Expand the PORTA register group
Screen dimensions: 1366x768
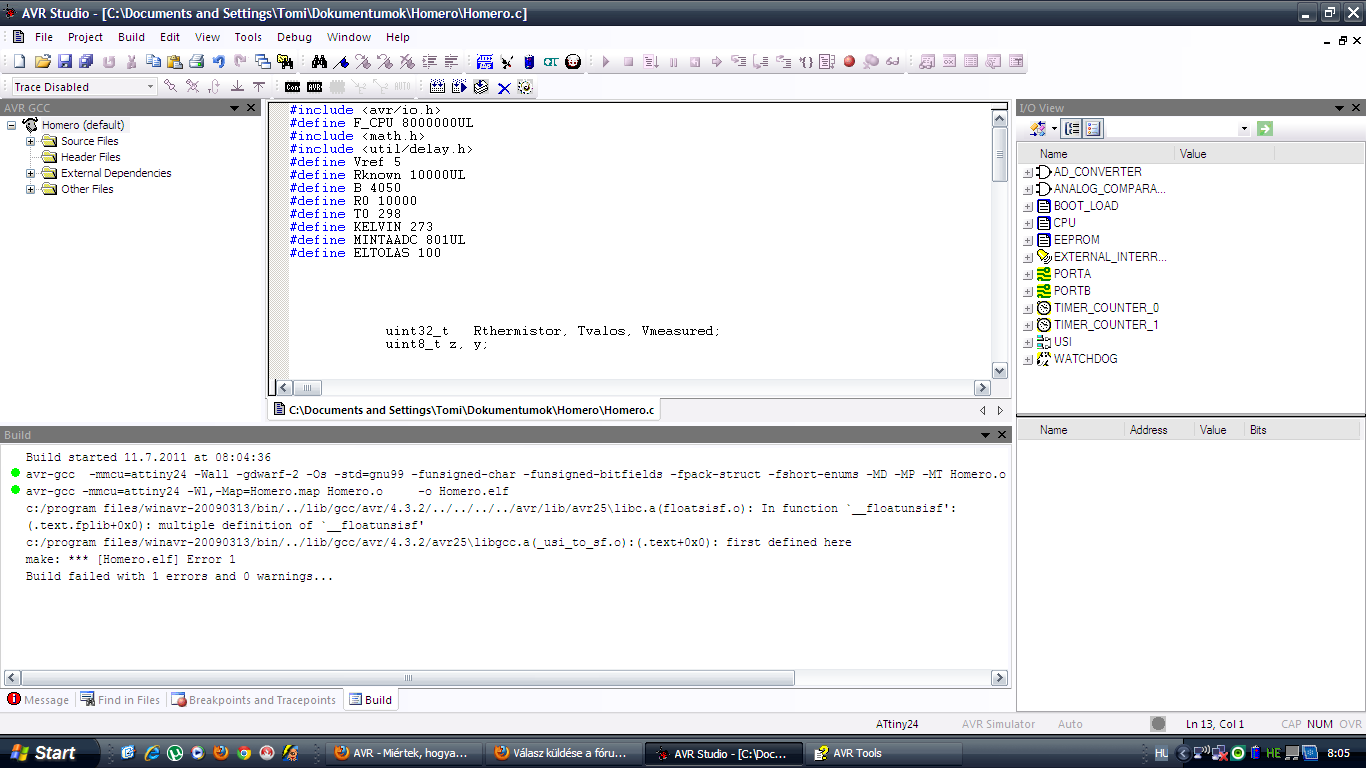point(1028,274)
